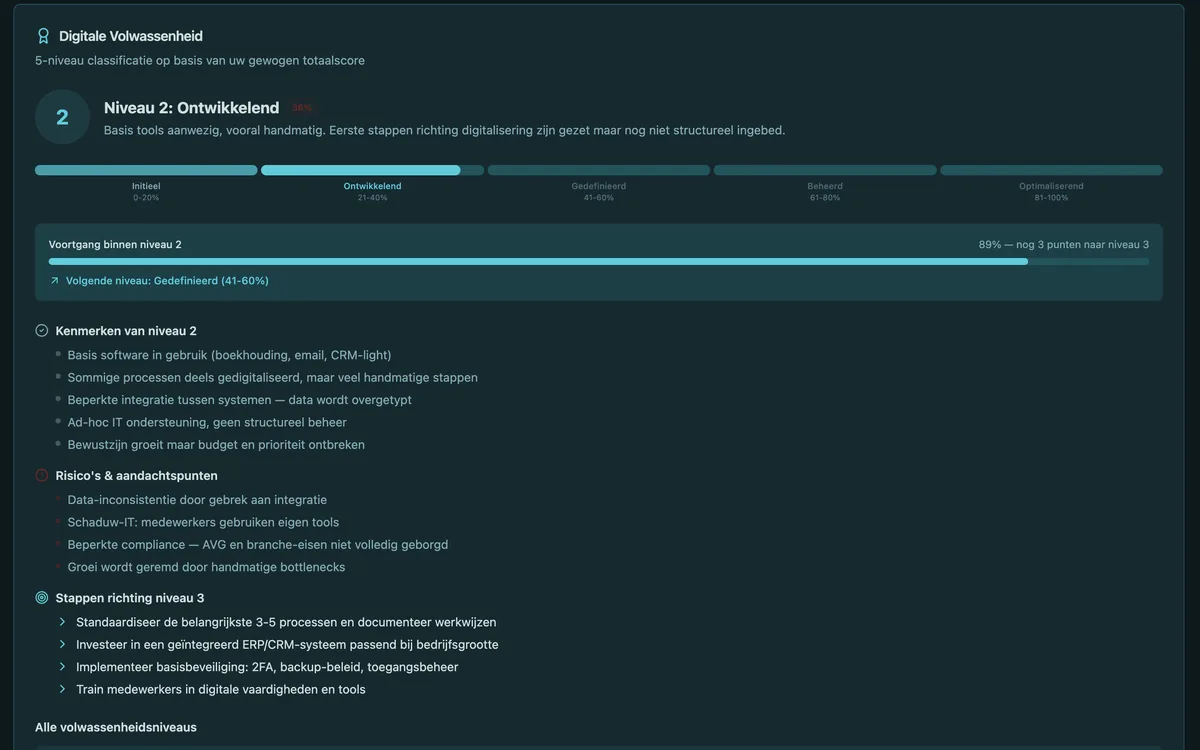Click the Voortgang binnen niveau 2 label
The image size is (1200, 750).
[x=115, y=245]
